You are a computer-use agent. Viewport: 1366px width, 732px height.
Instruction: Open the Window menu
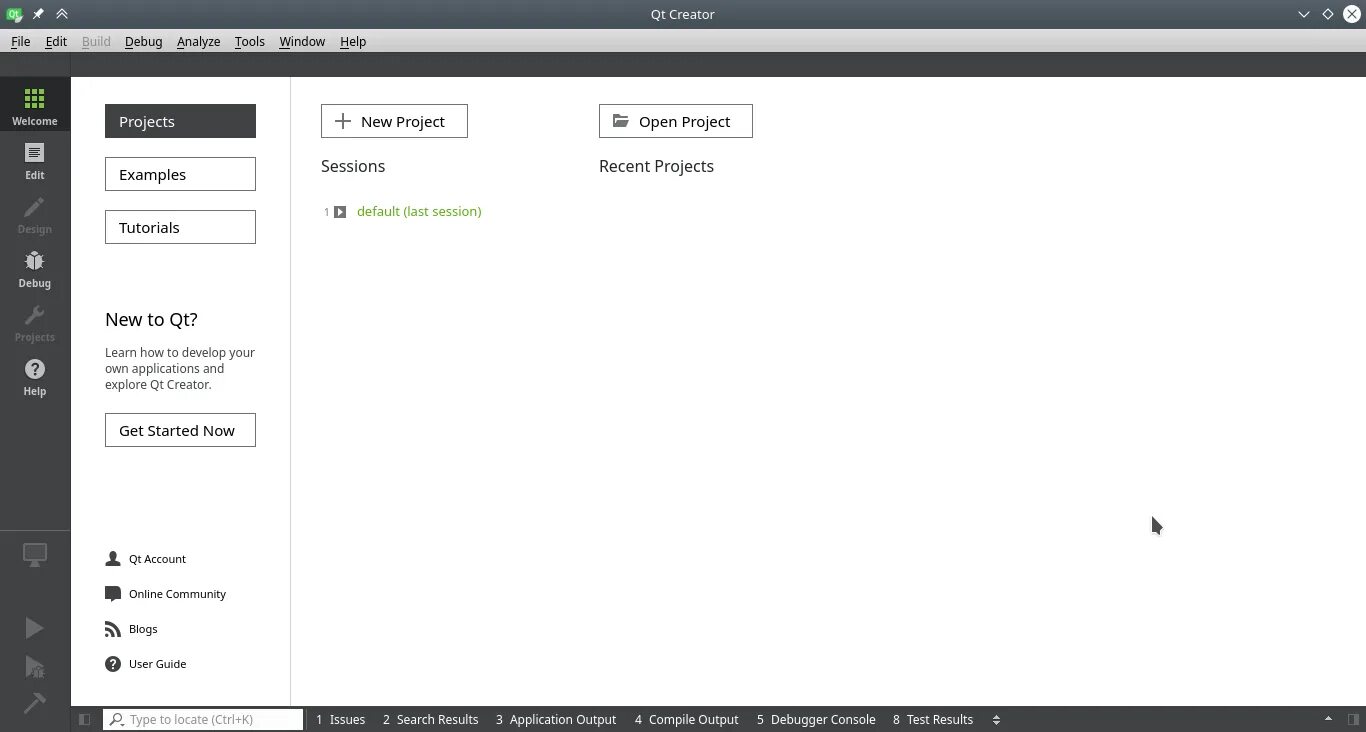[x=302, y=41]
